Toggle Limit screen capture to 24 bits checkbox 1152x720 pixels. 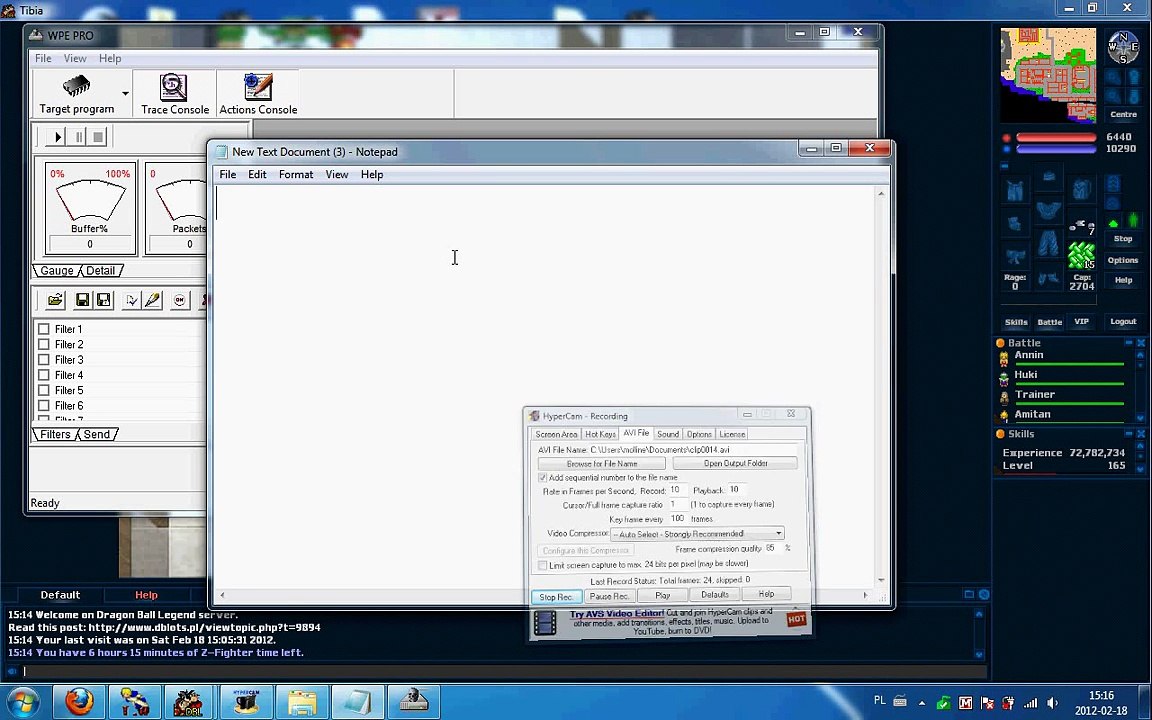pos(542,565)
